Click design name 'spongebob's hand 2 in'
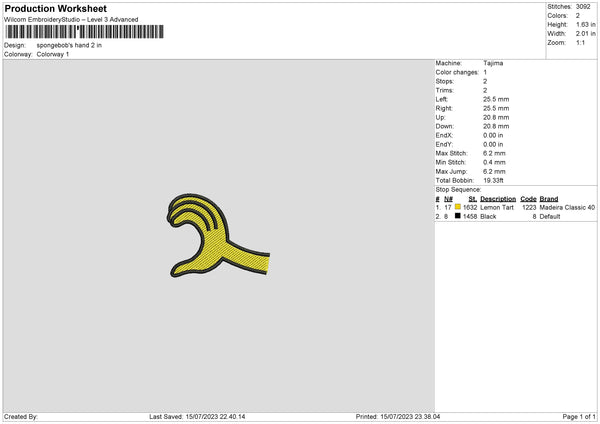This screenshot has width=600, height=424. point(69,45)
